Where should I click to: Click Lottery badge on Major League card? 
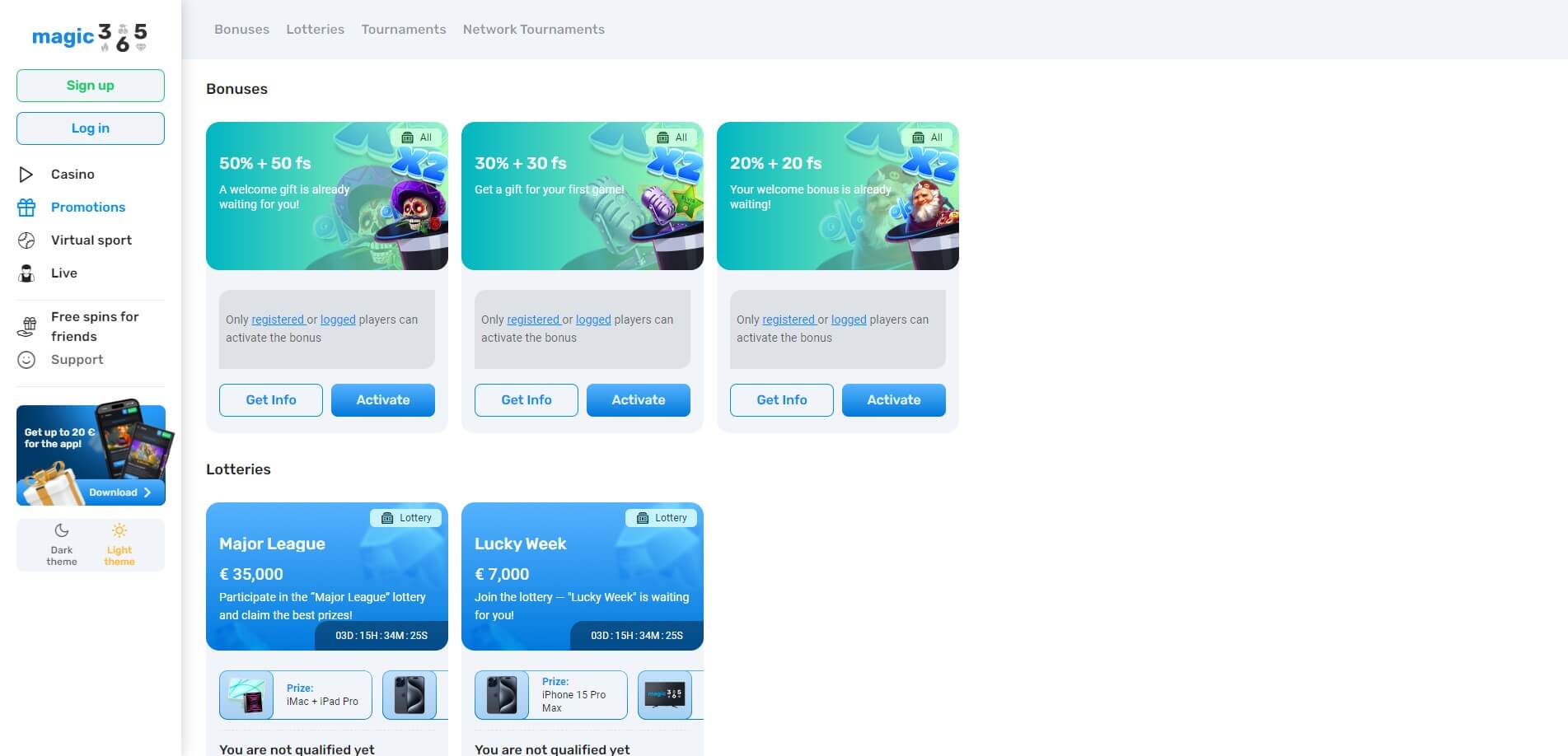[x=406, y=518]
